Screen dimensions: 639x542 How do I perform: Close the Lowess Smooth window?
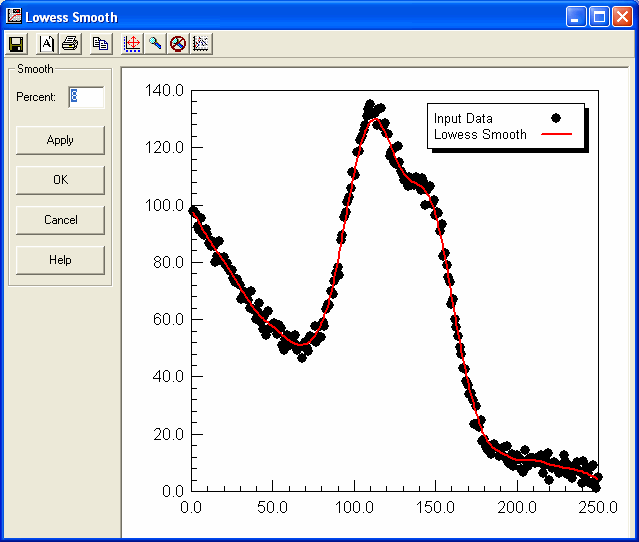tap(622, 17)
